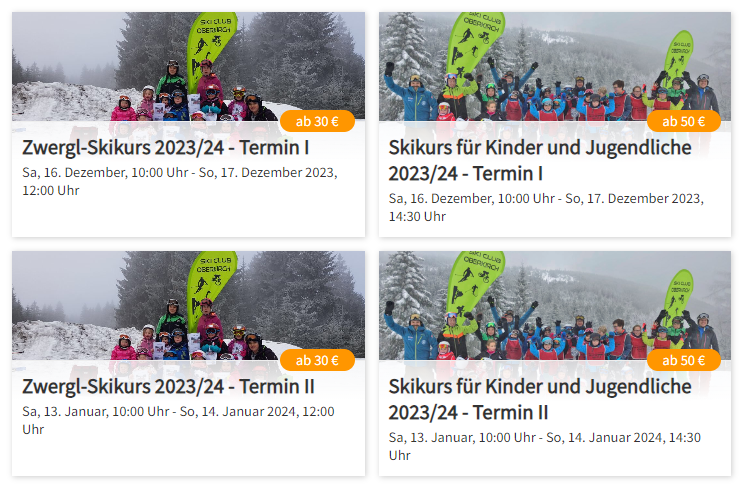Click the Kinder und Jugendliche Termin I group photo
This screenshot has width=743, height=488.
(555, 66)
